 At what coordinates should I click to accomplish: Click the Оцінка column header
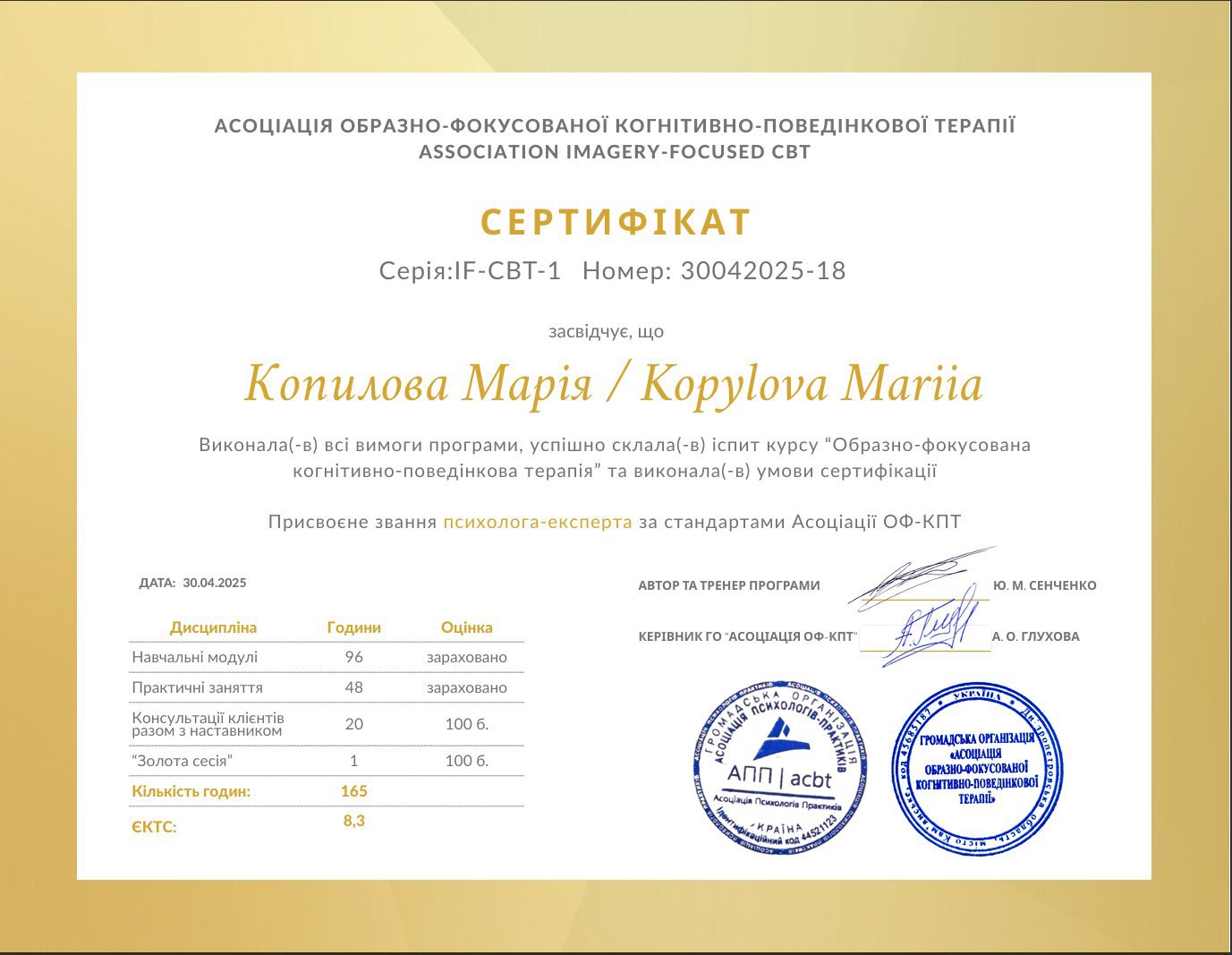pyautogui.click(x=466, y=627)
